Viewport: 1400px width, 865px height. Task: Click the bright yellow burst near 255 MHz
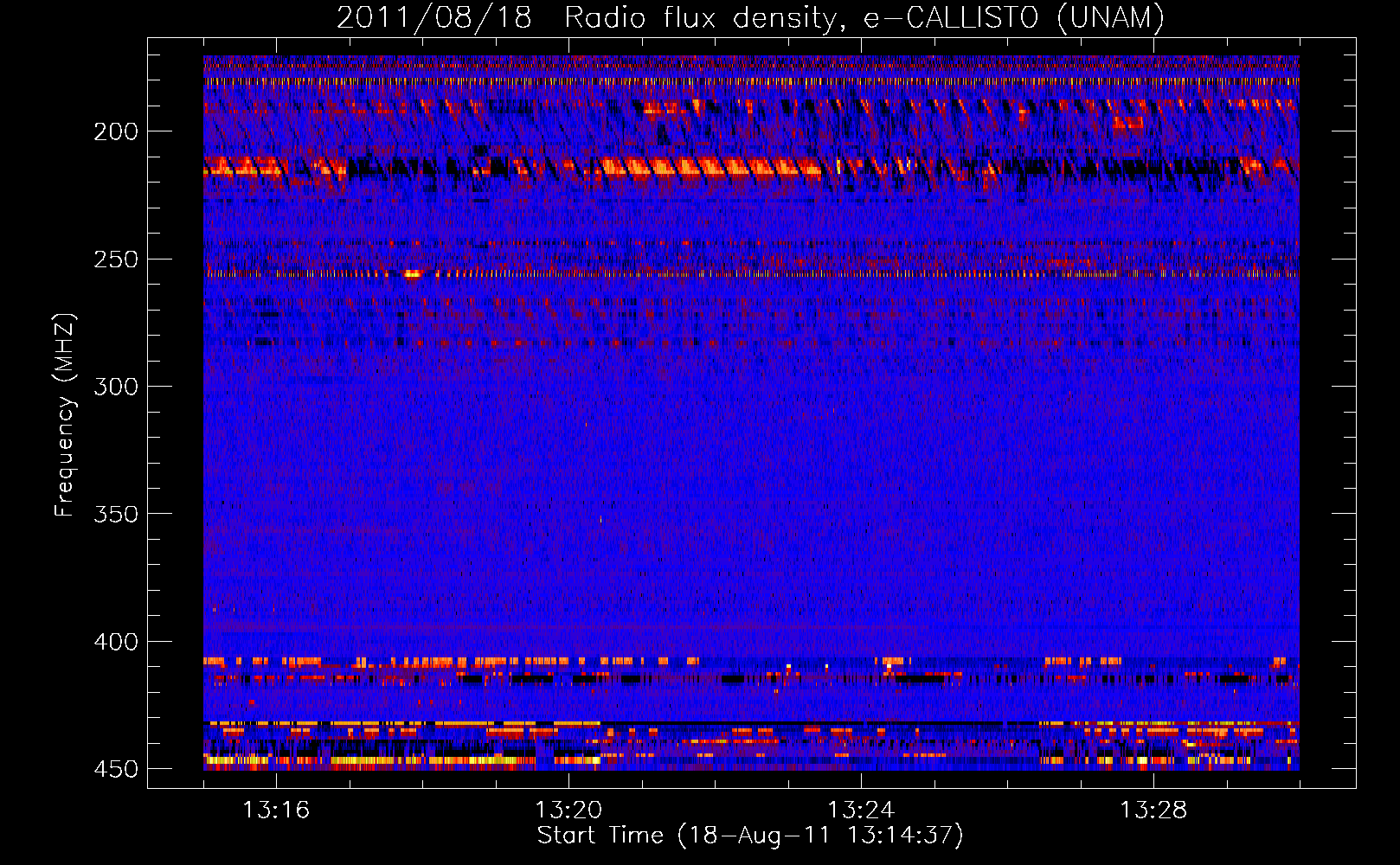[x=413, y=273]
